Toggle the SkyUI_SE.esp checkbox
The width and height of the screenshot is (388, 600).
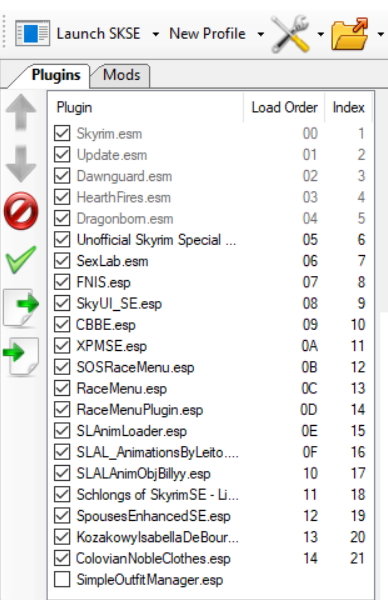tap(62, 303)
